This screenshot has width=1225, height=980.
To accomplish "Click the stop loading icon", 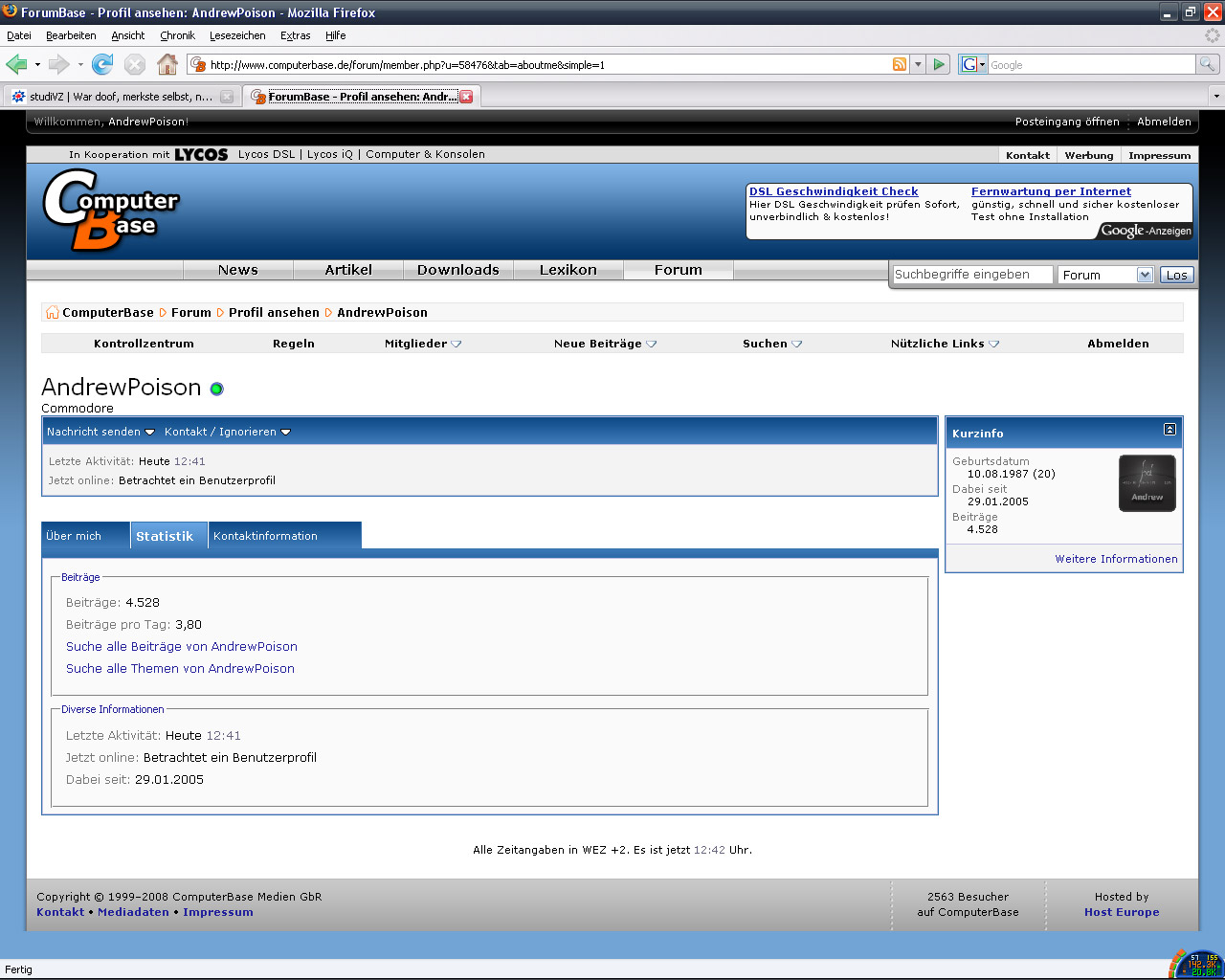I will [135, 64].
